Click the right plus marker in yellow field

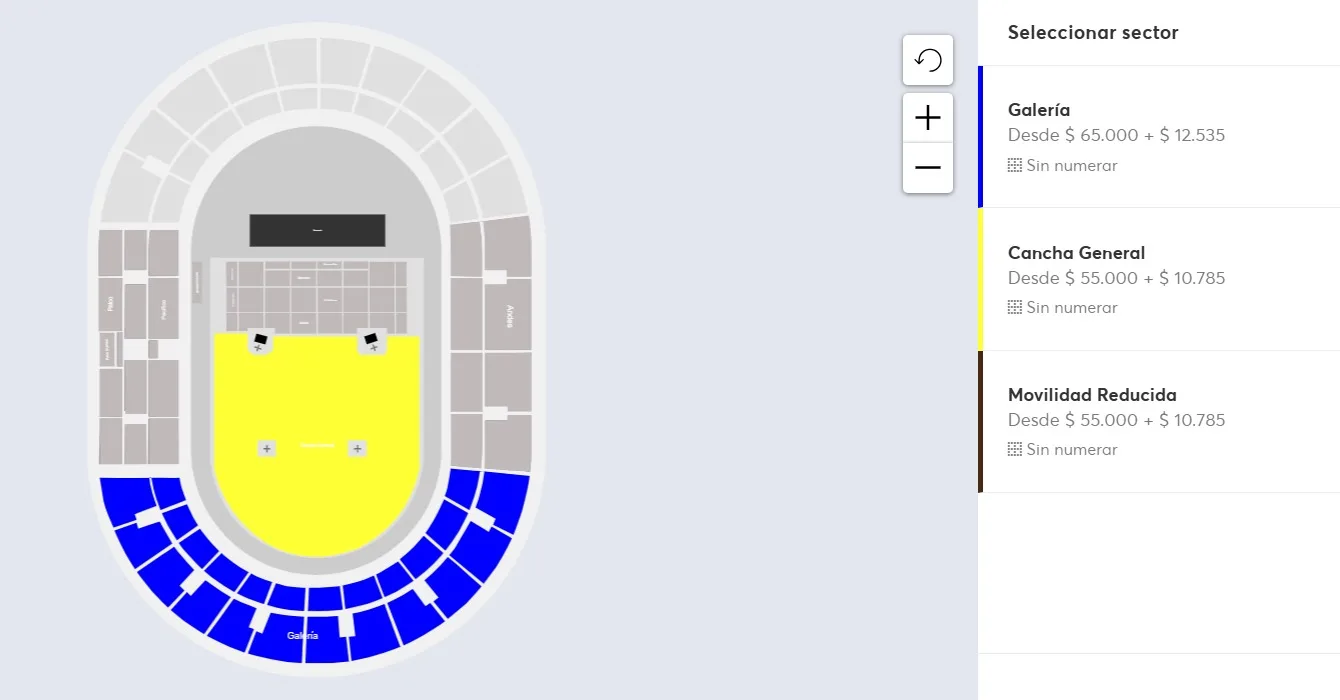point(357,449)
